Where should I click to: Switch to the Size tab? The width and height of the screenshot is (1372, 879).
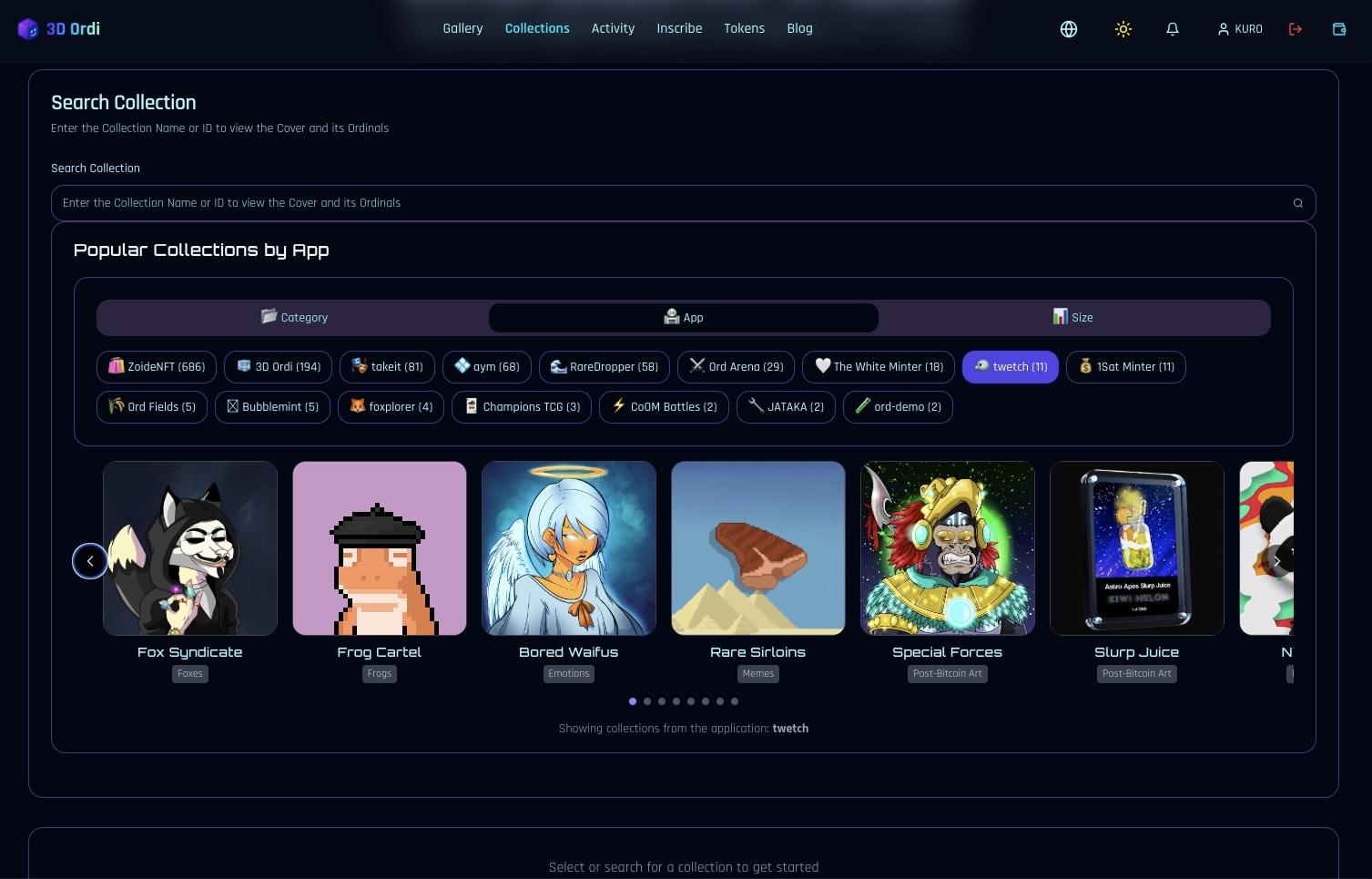pos(1072,317)
